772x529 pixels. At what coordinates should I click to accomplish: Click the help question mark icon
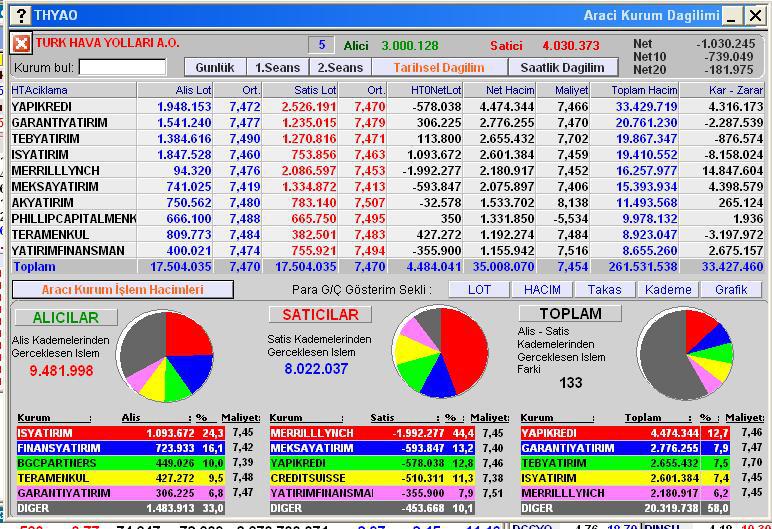[21, 15]
